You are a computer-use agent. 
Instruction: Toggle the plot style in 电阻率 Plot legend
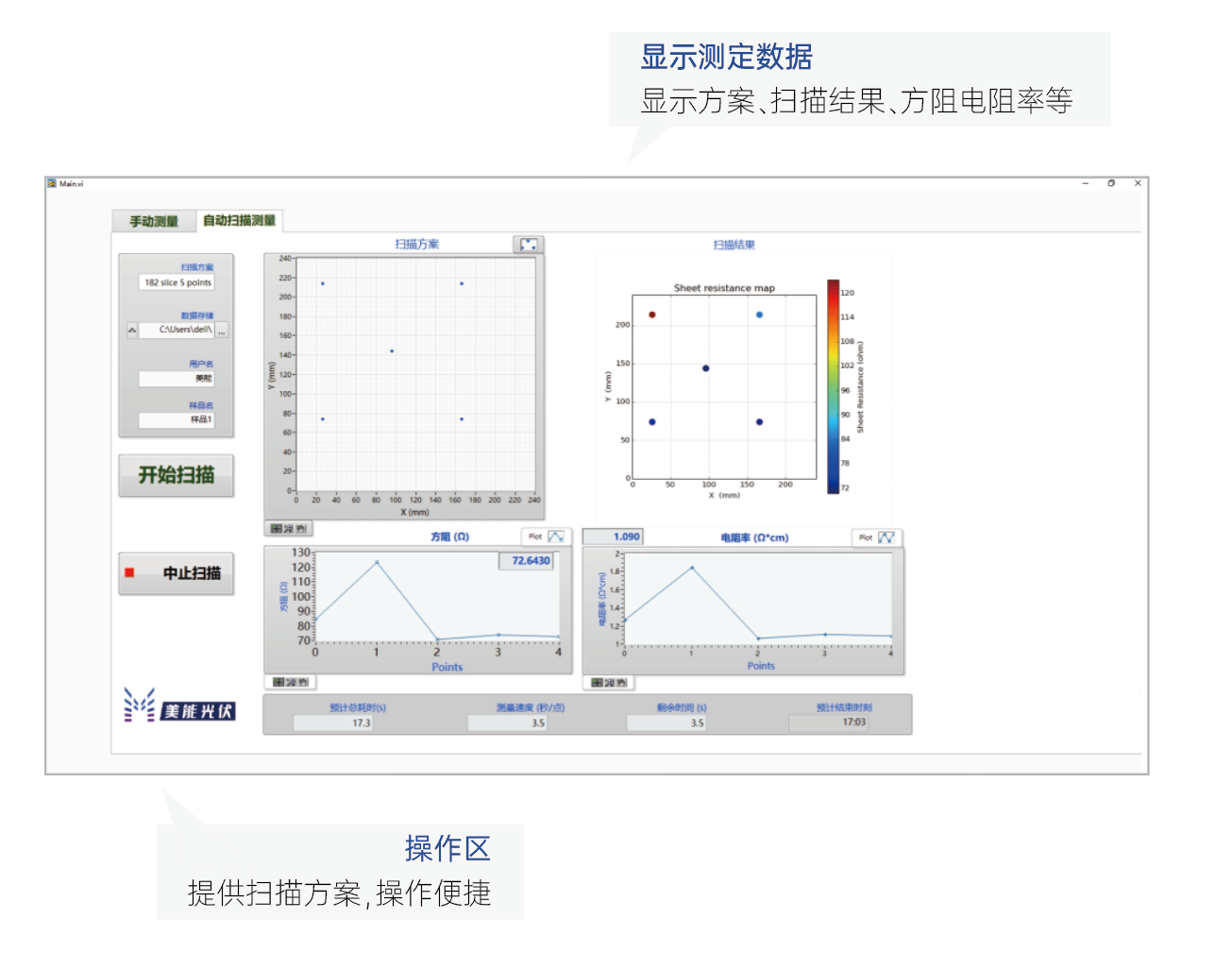(x=887, y=536)
